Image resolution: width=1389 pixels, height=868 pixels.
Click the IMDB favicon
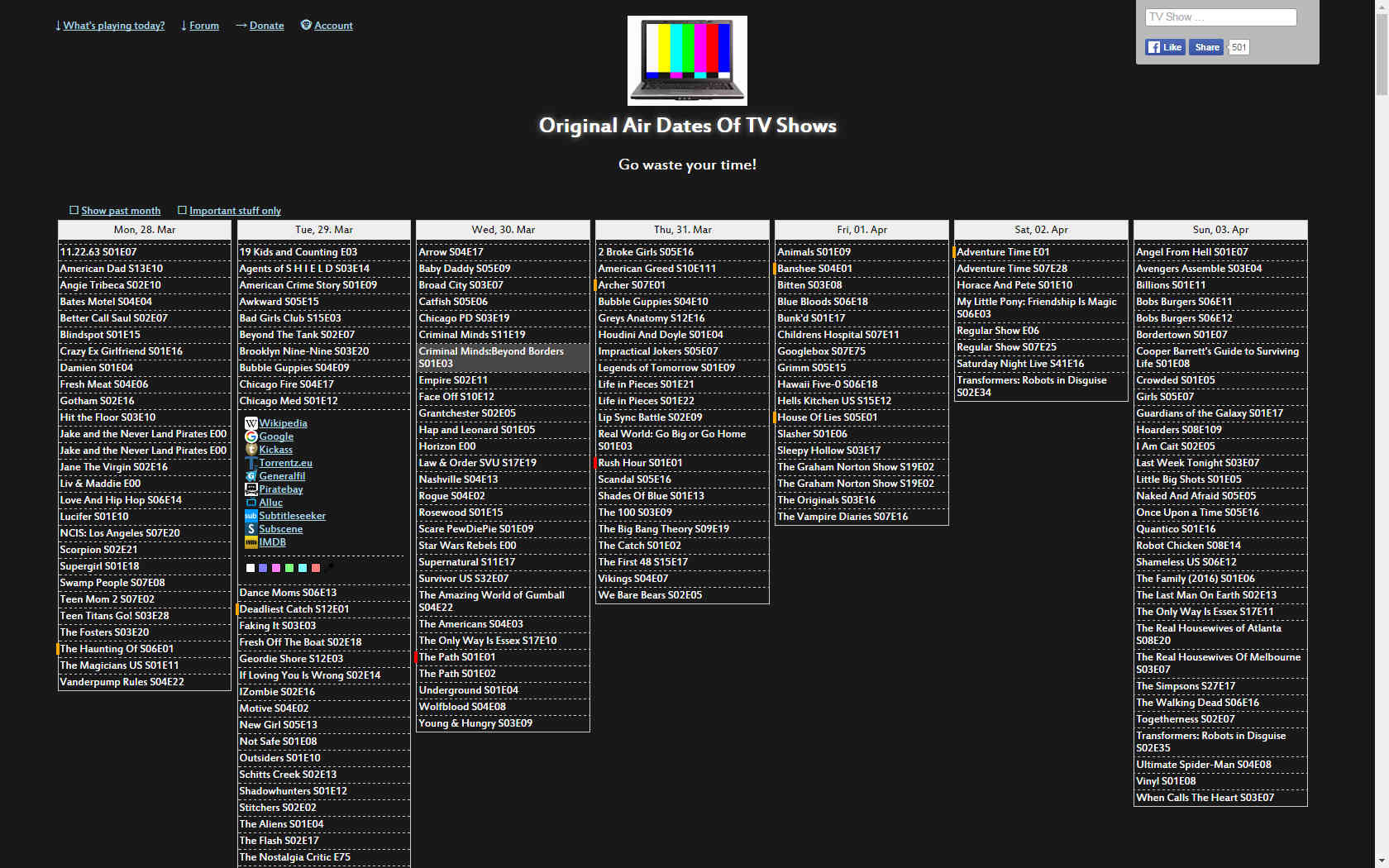(x=251, y=542)
